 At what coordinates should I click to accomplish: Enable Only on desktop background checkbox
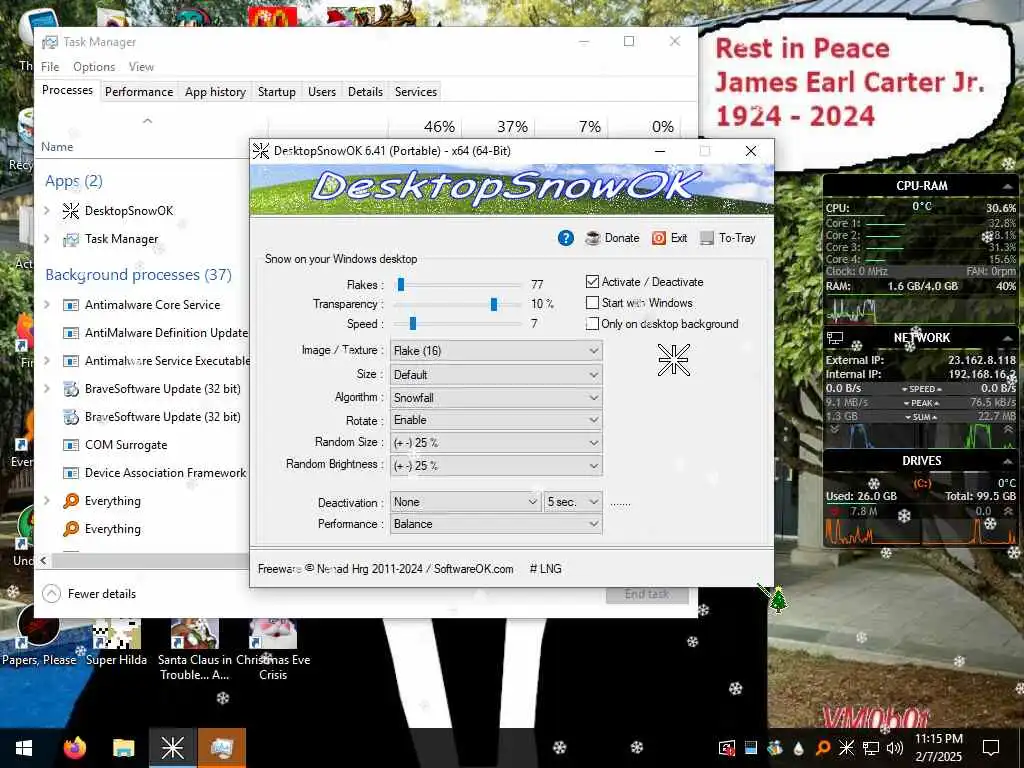pyautogui.click(x=592, y=324)
